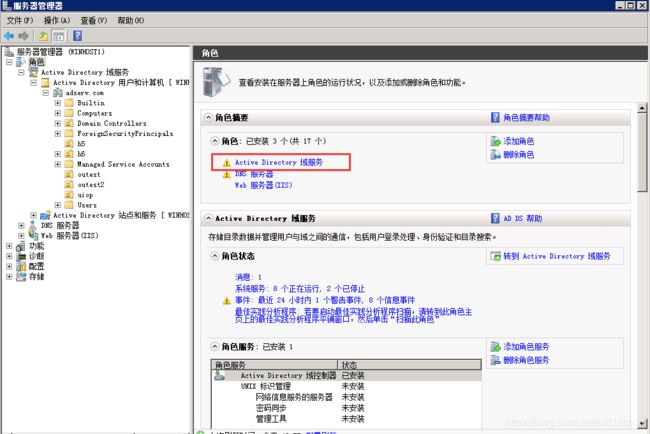Open the AD DS 帮助 link
Viewport: 650px width, 434px height.
pos(522,218)
